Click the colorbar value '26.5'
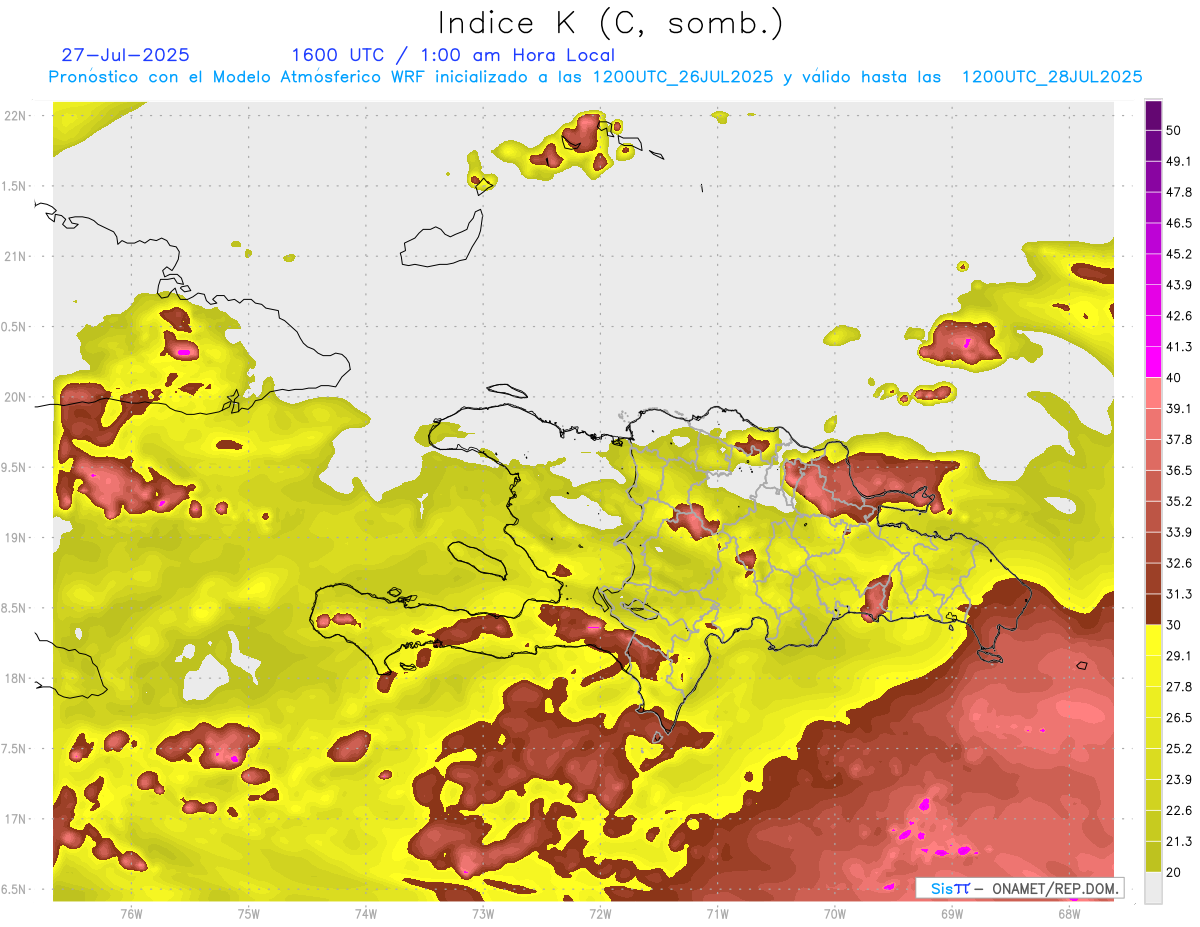1200x927 pixels. (x=1179, y=717)
